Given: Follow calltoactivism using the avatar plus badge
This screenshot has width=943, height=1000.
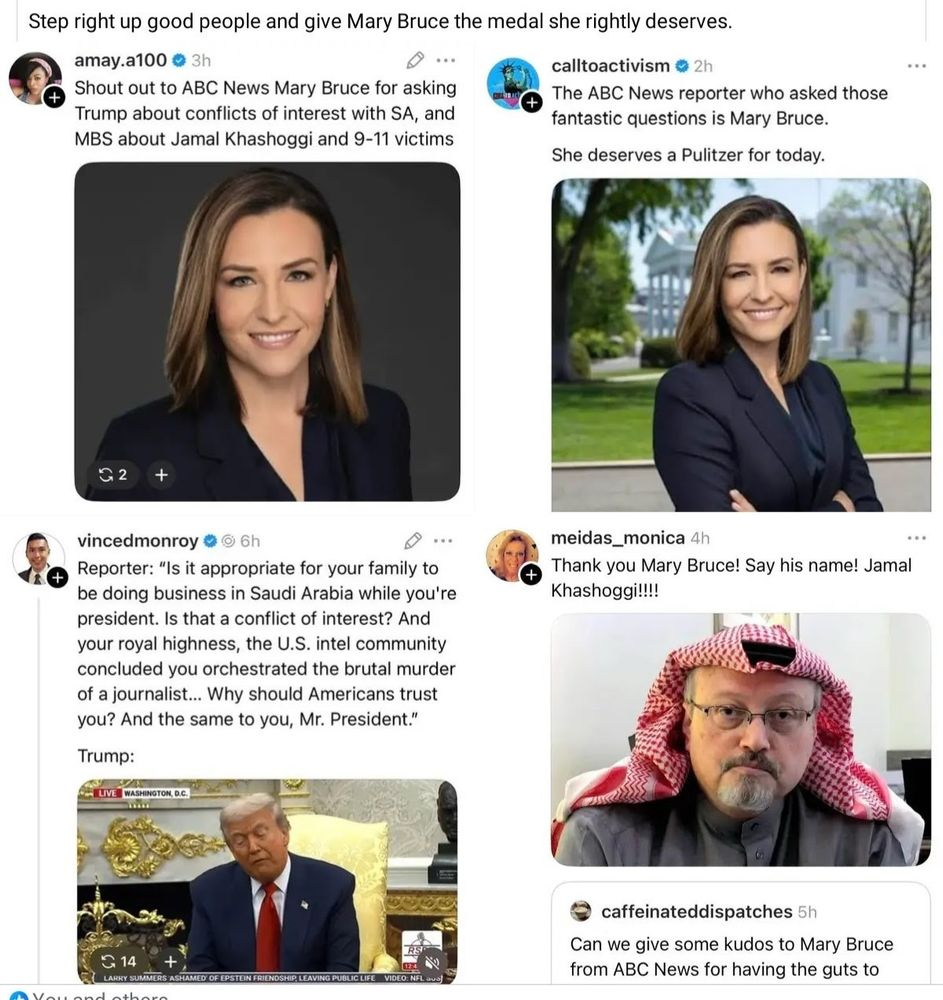Looking at the screenshot, I should (531, 101).
